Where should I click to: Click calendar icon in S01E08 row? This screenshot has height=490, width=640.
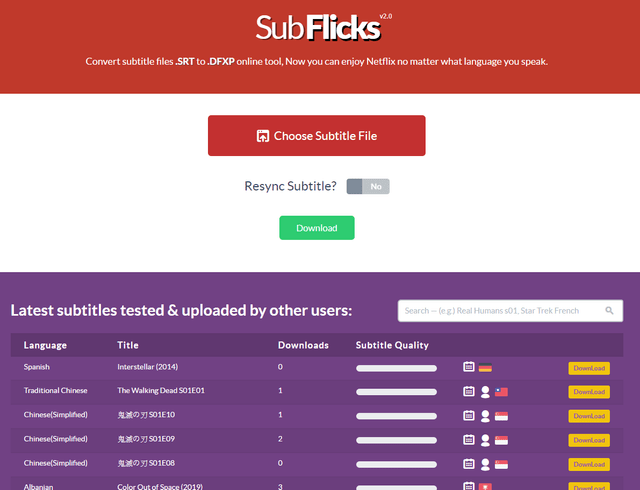(469, 463)
